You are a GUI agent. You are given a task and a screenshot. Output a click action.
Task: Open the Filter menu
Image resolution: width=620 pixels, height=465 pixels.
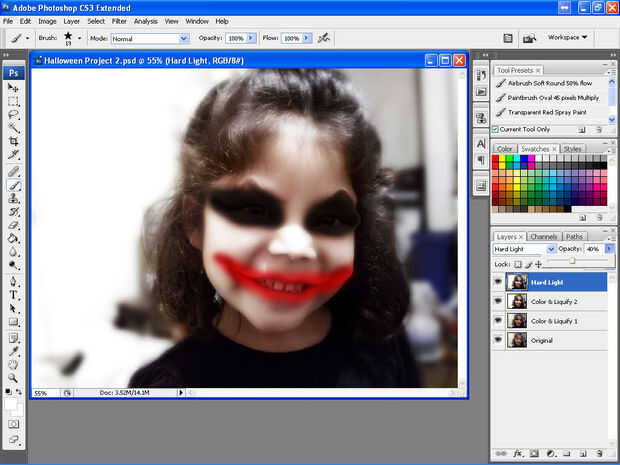click(119, 21)
